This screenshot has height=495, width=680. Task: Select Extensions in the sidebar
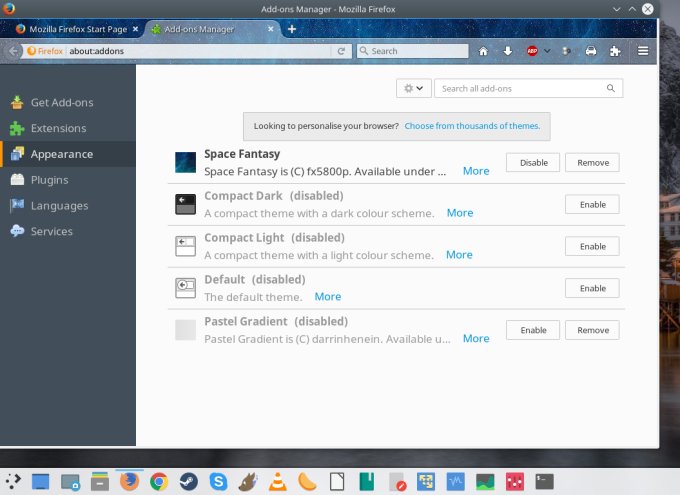pyautogui.click(x=58, y=128)
